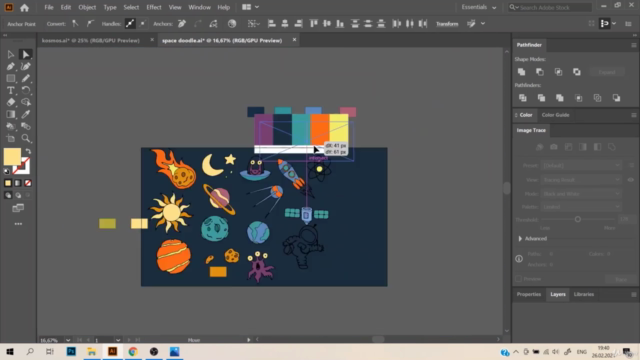640x360 pixels.
Task: Open the Effect menu
Action: pyautogui.click(x=154, y=7)
